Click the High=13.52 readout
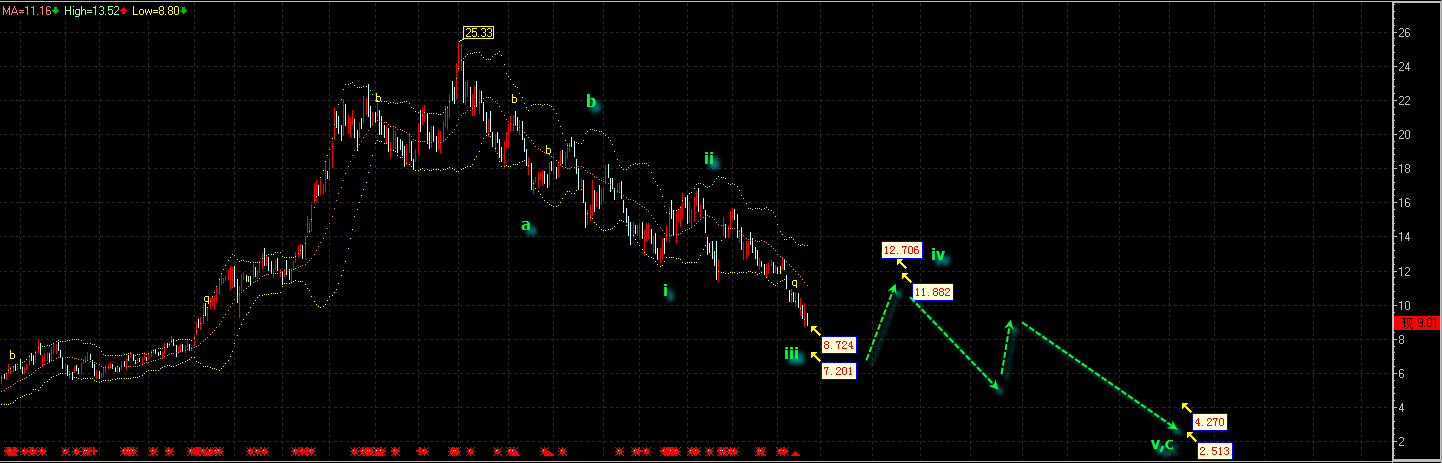 point(91,9)
